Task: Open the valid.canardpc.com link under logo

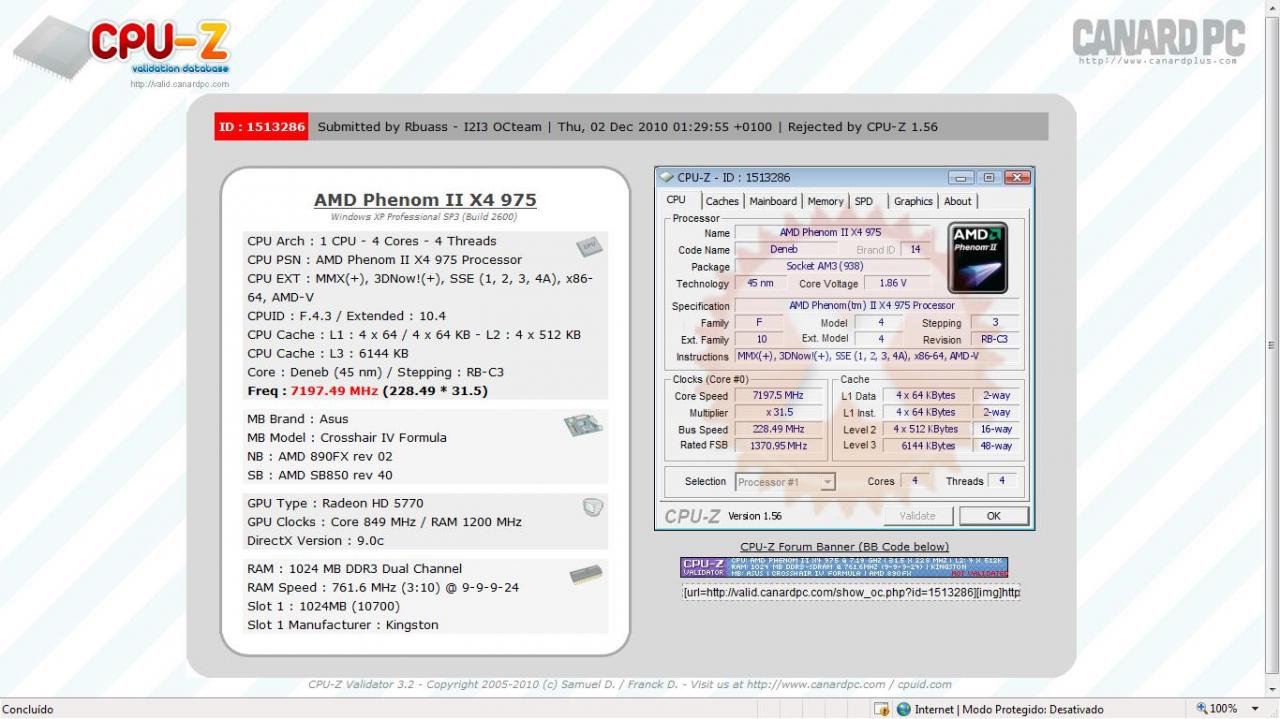Action: pyautogui.click(x=179, y=85)
